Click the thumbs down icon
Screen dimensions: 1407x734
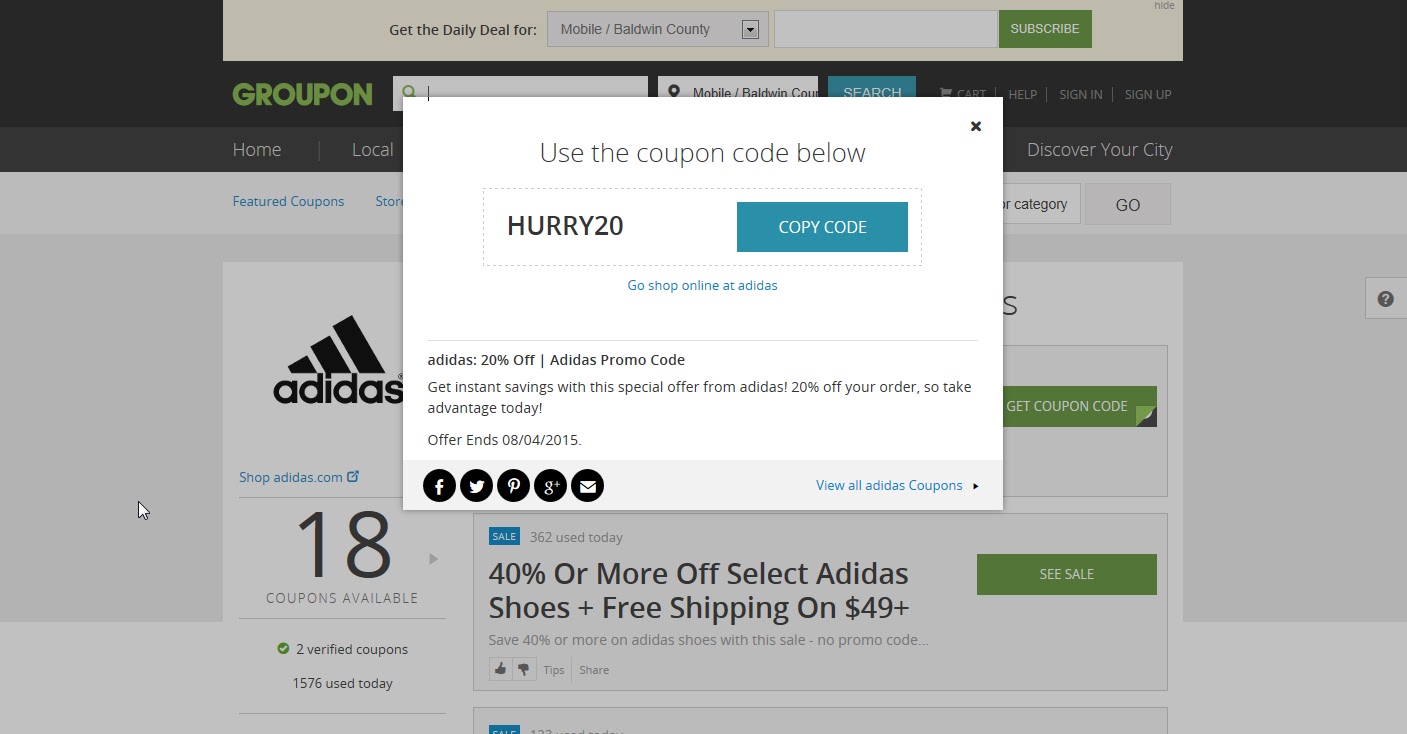(524, 669)
